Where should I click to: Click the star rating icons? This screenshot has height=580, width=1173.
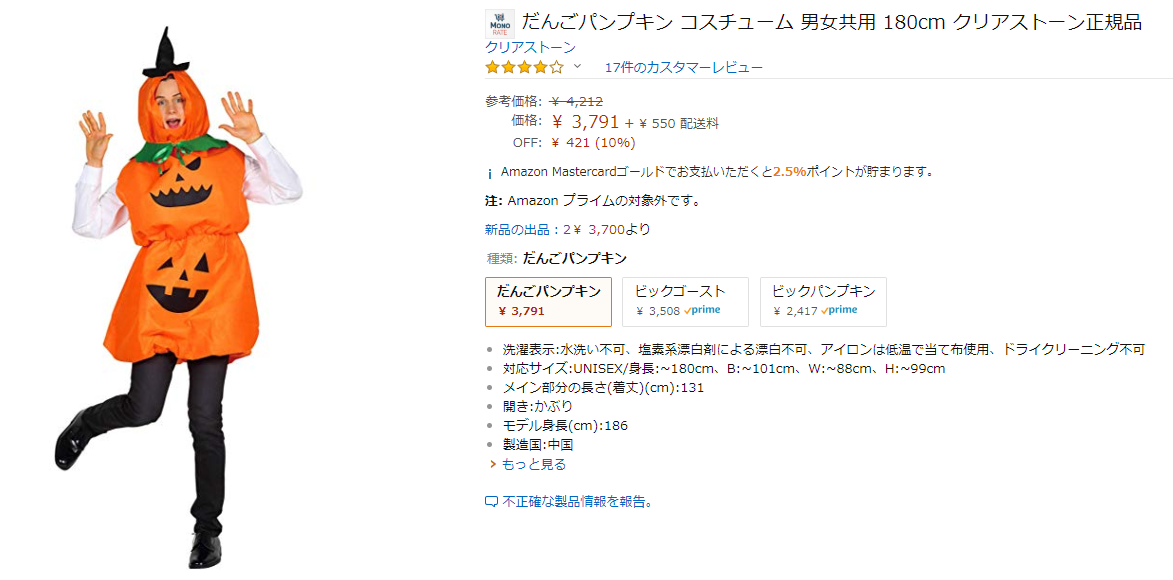pyautogui.click(x=524, y=68)
